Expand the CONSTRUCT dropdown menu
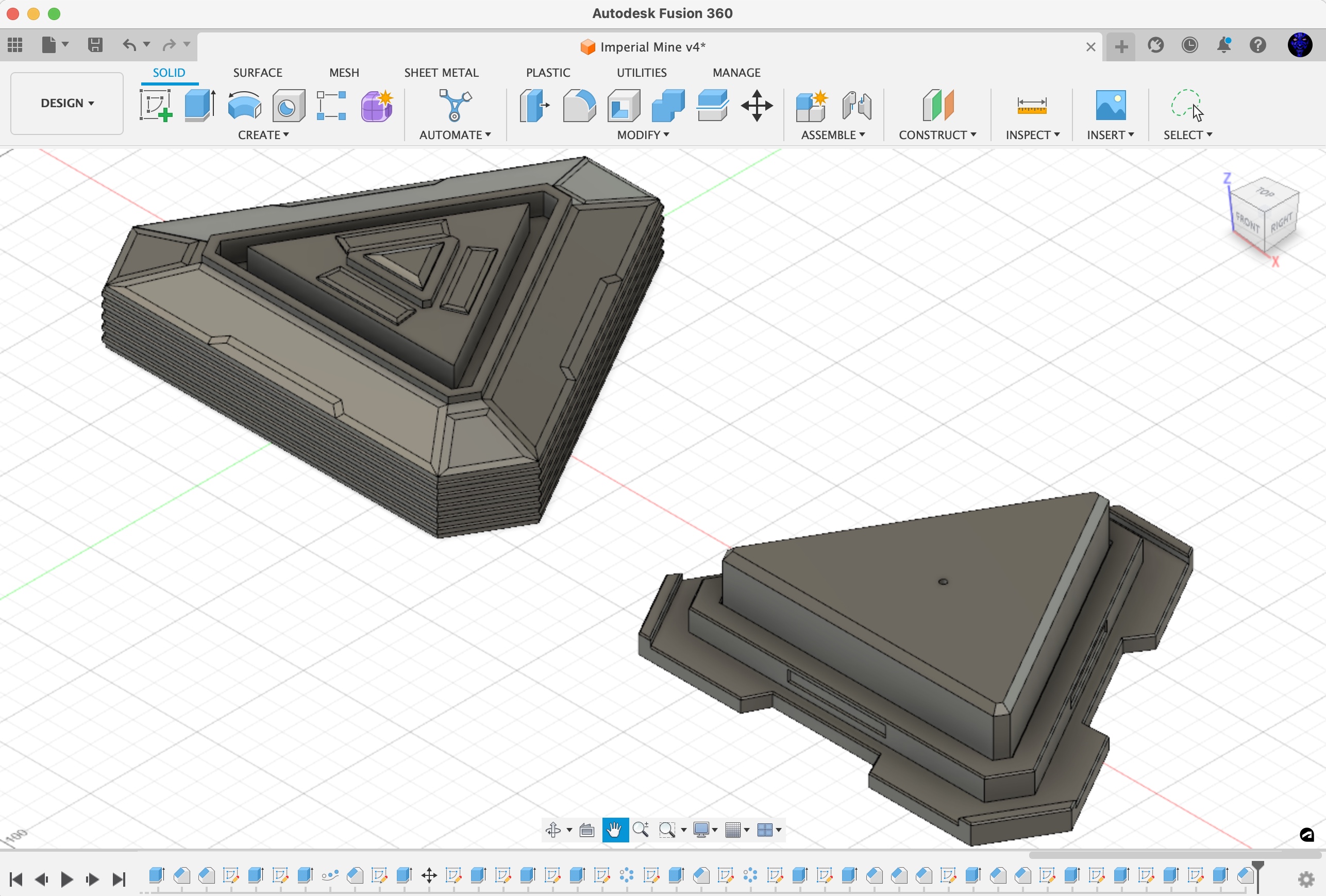 [x=937, y=134]
